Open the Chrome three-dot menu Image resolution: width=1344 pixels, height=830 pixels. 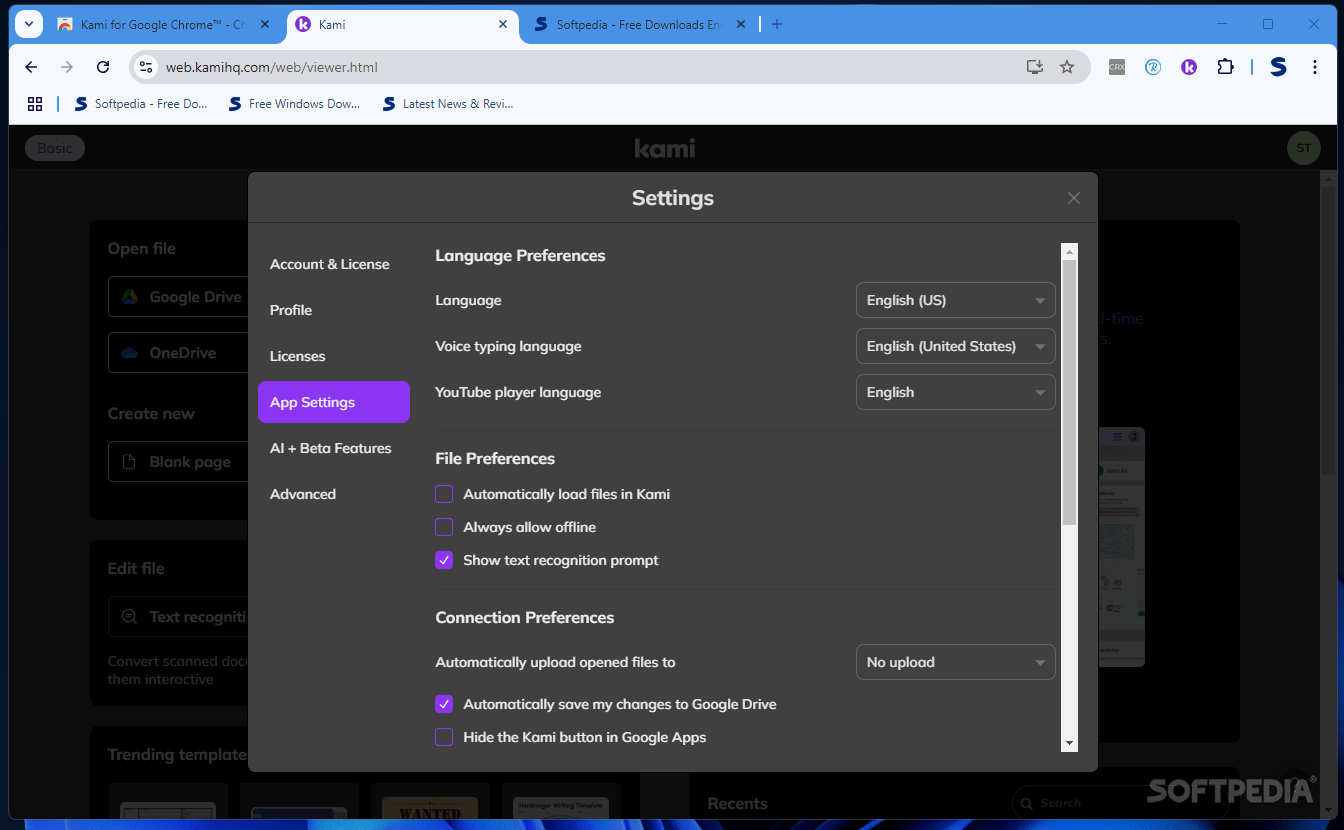point(1314,67)
